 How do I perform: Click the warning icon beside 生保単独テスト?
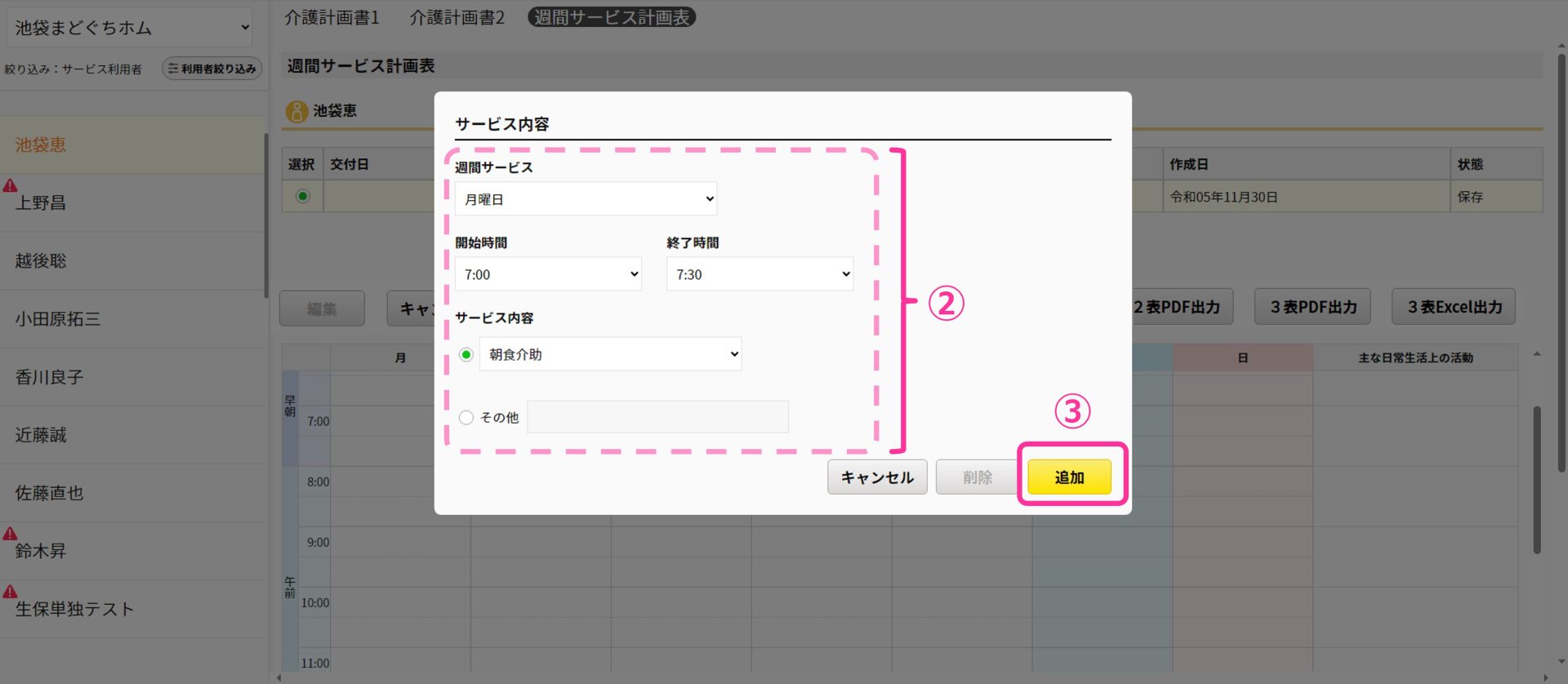tap(10, 592)
